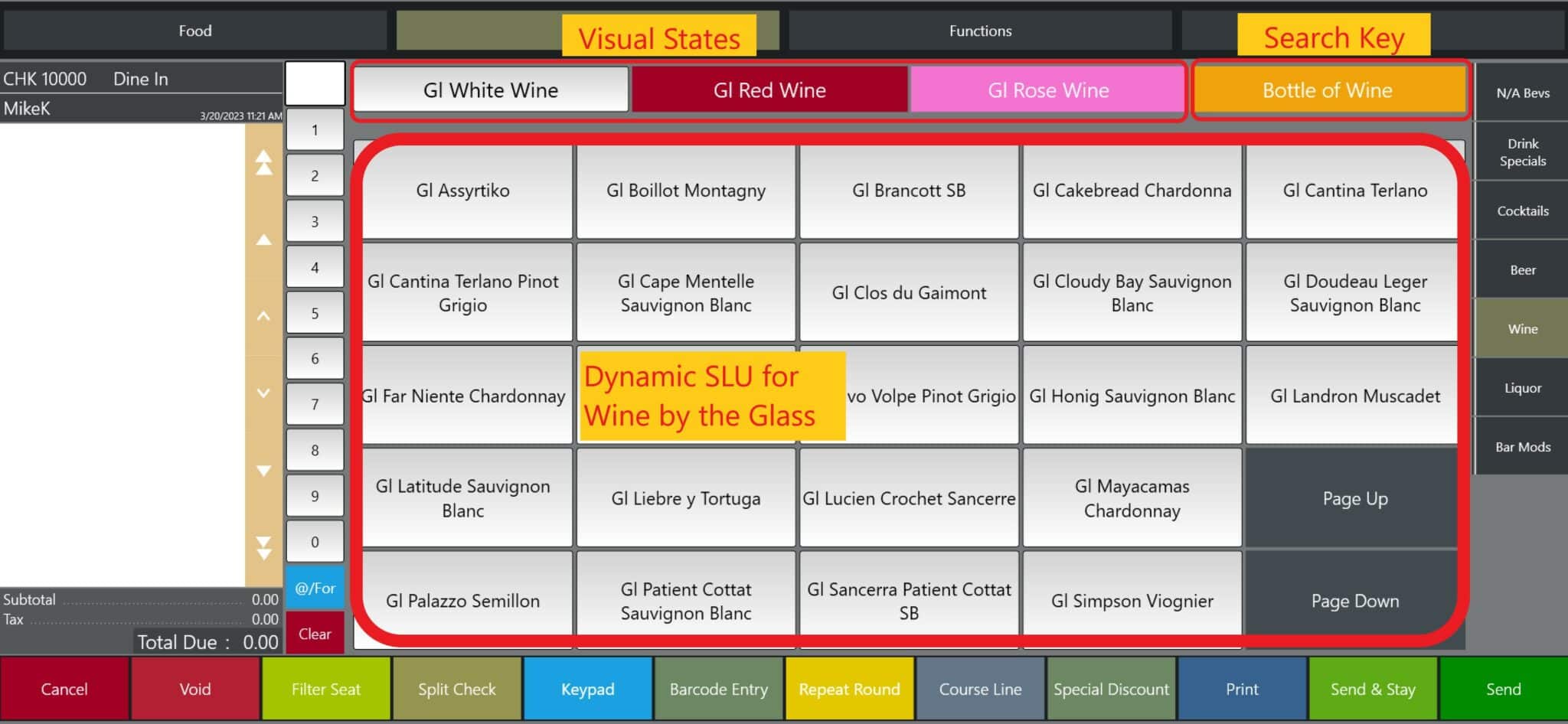Screen dimensions: 1568x724
Task: Clear the keypad entry
Action: click(315, 634)
